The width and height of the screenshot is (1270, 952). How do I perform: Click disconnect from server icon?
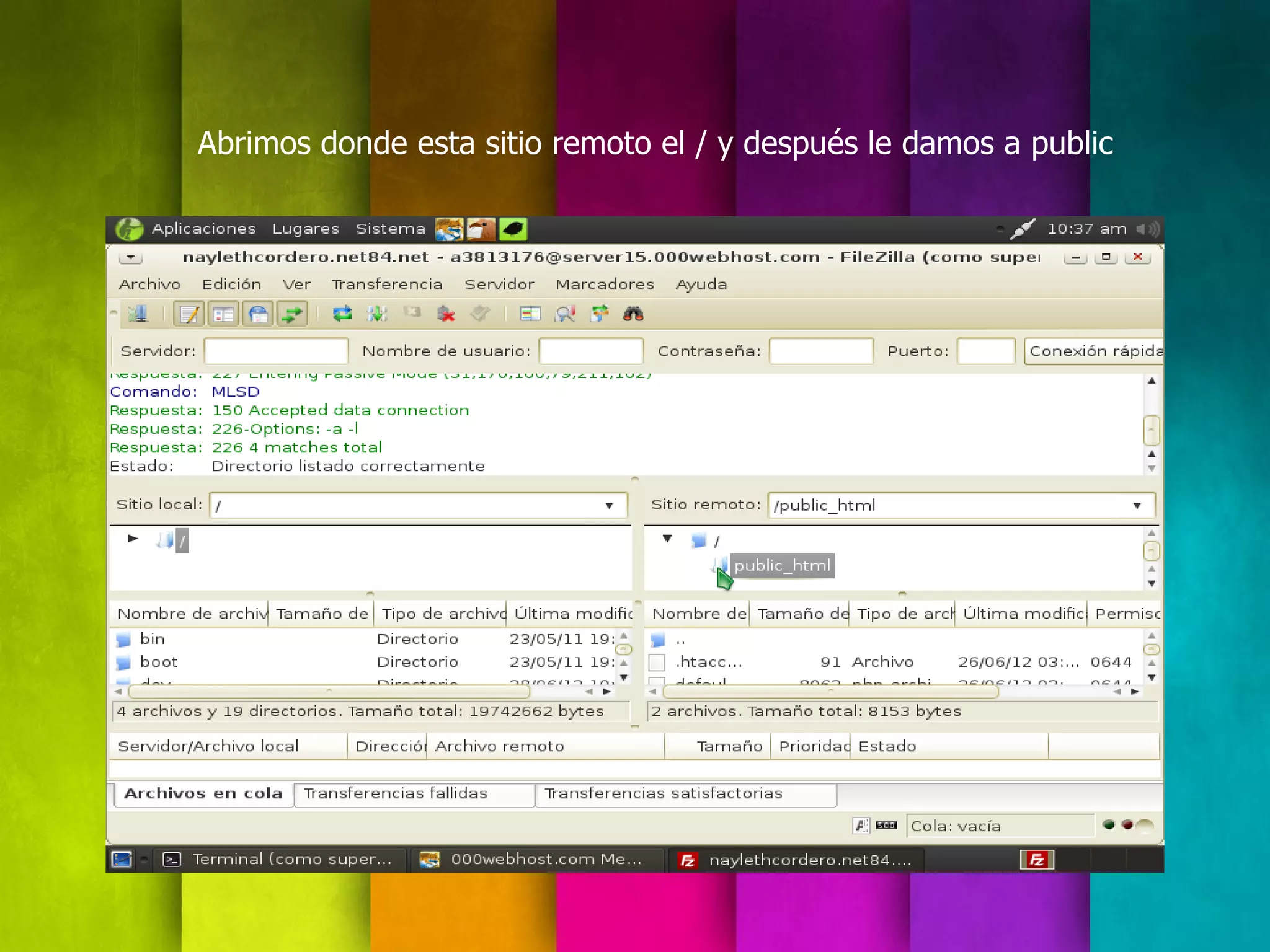tap(446, 314)
